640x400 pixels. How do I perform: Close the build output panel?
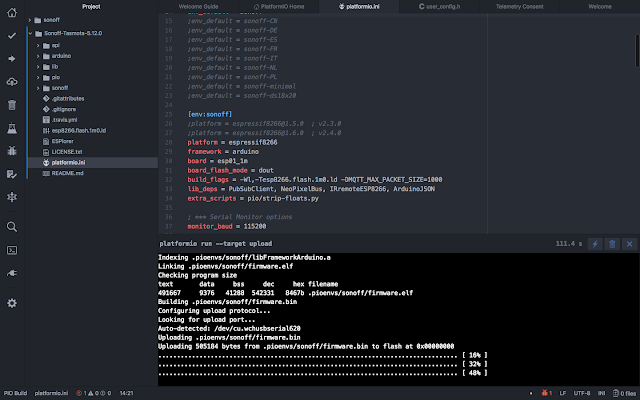[629, 244]
